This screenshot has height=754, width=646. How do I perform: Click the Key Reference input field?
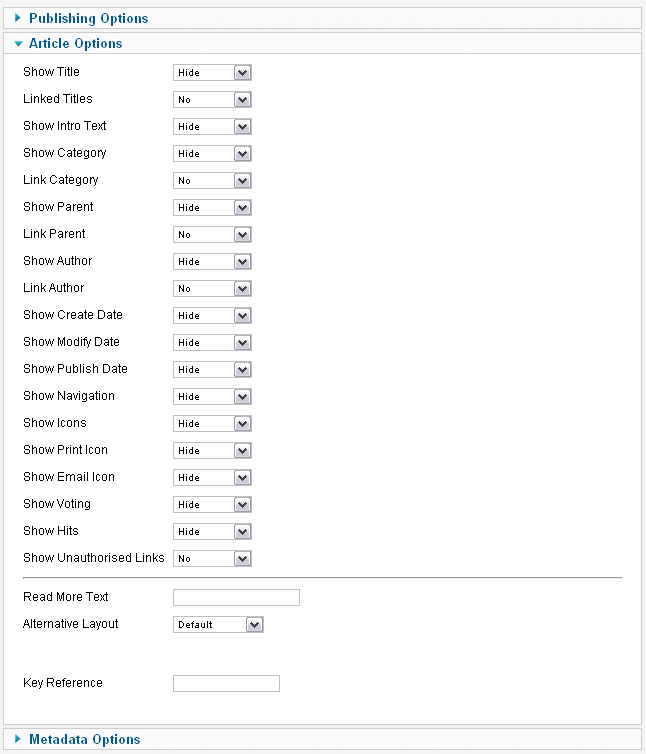[226, 683]
